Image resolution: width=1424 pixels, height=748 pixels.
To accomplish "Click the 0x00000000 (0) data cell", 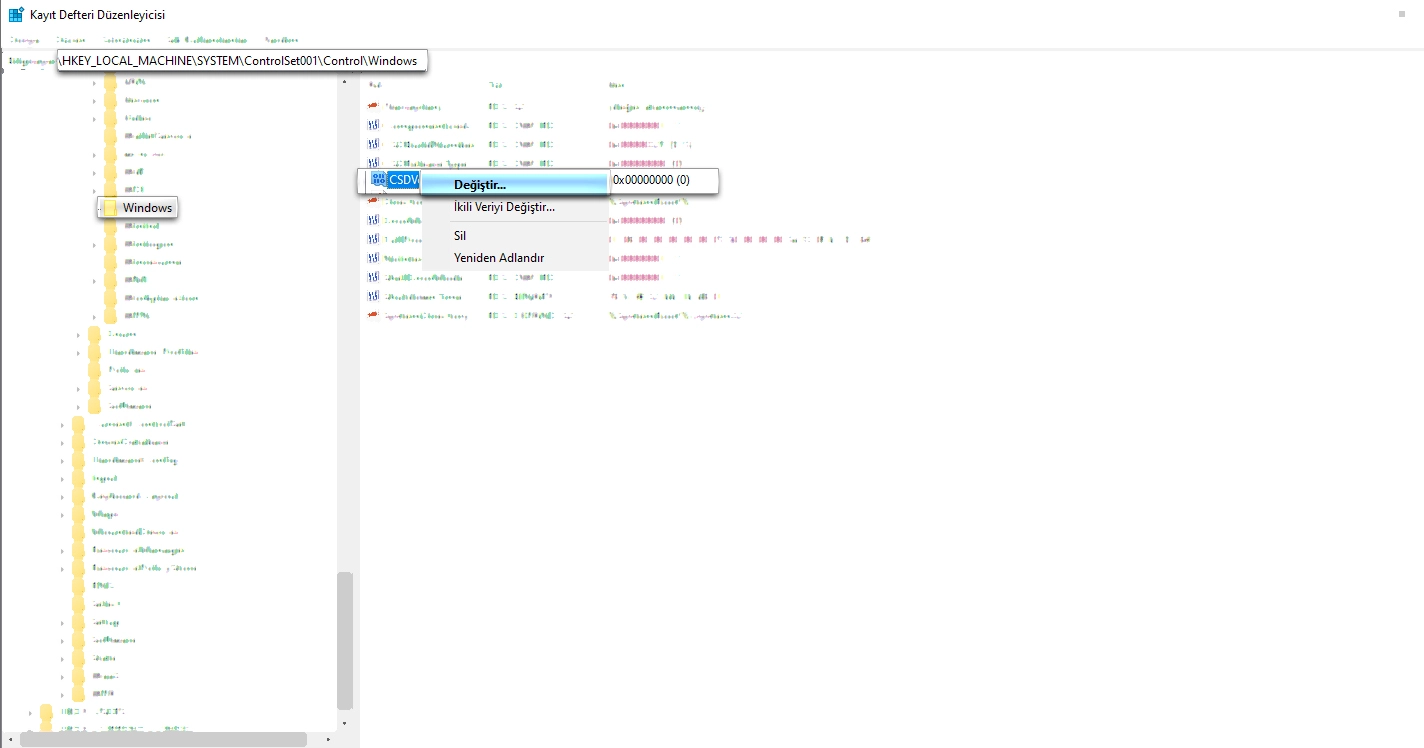I will (x=651, y=180).
